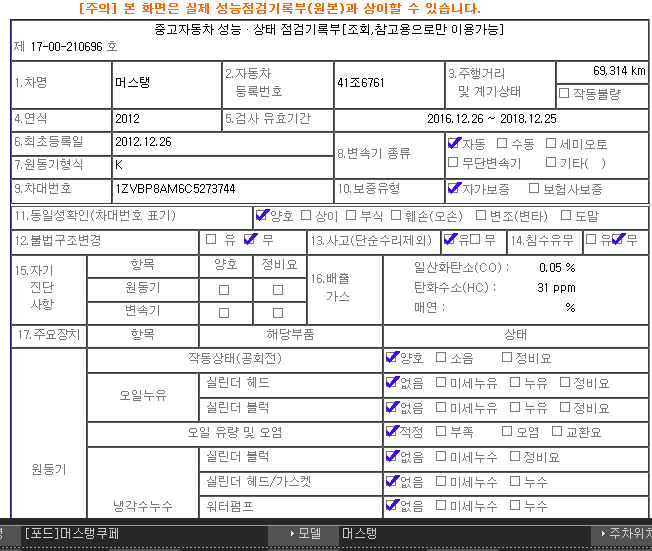This screenshot has width=652, height=551.
Task: Check 양호 box for 원동기 self-diagnosis
Action: click(224, 290)
